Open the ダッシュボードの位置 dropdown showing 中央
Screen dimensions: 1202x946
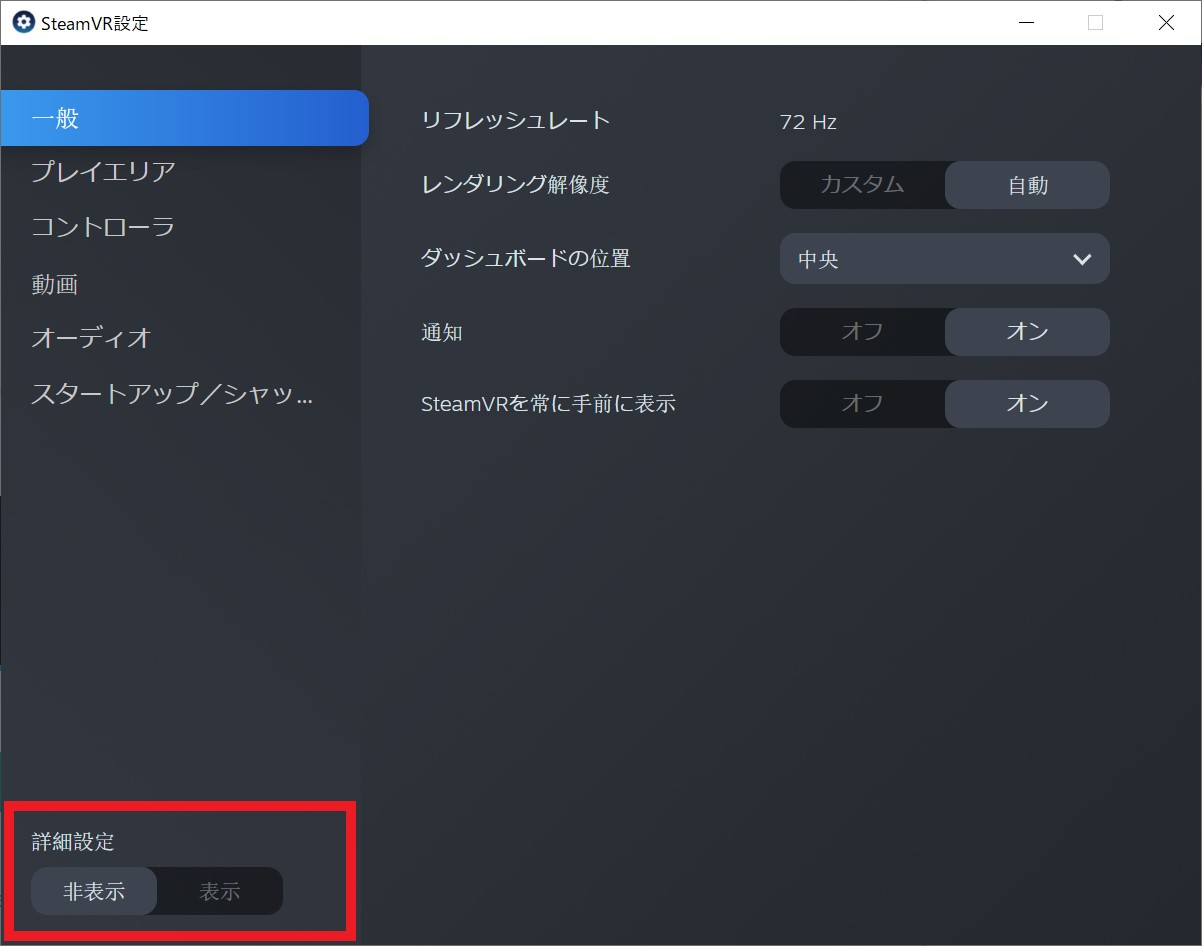tap(945, 259)
